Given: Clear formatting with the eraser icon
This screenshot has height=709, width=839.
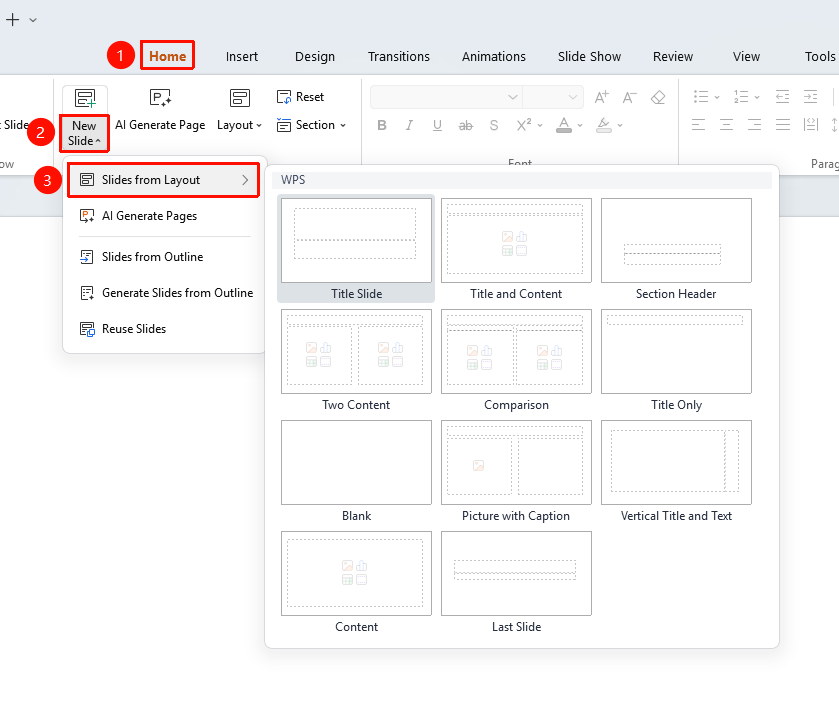Looking at the screenshot, I should click(x=658, y=97).
